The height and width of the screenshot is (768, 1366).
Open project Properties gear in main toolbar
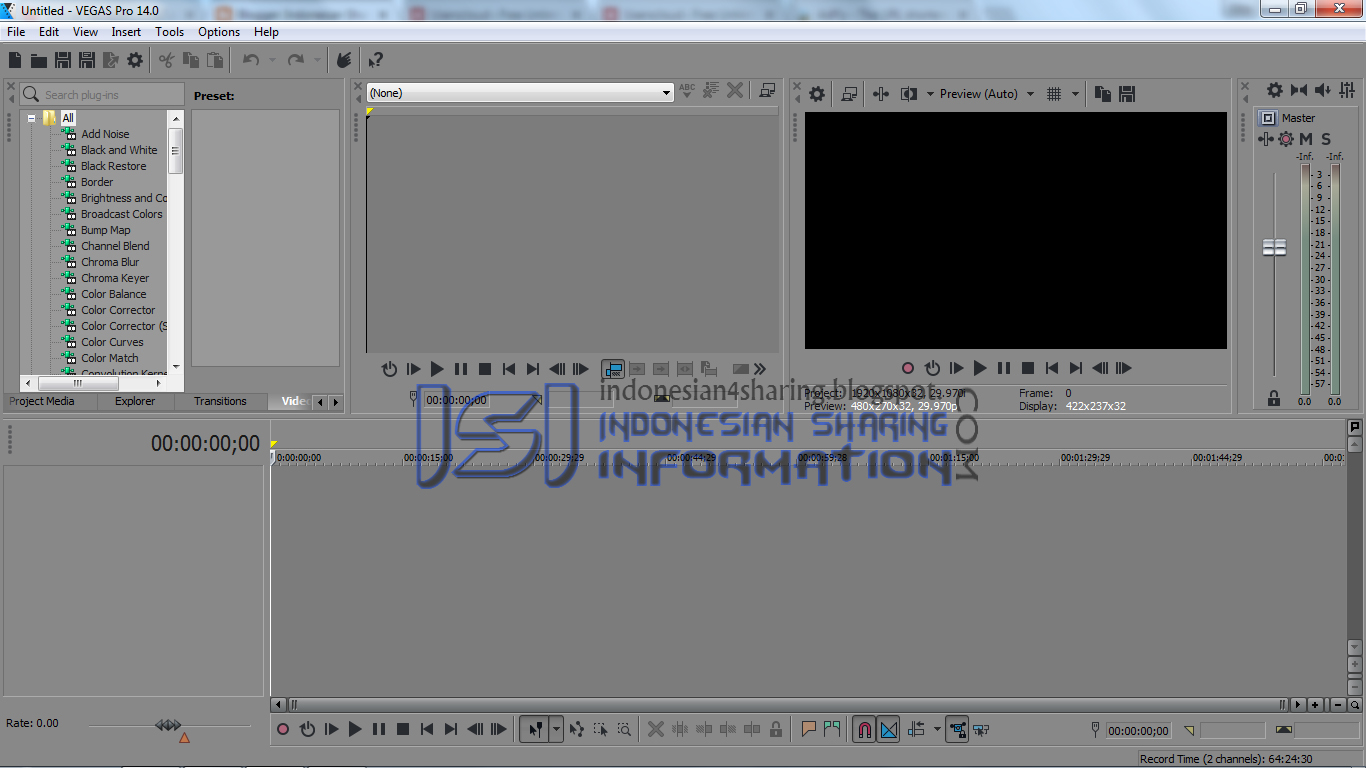click(x=135, y=61)
